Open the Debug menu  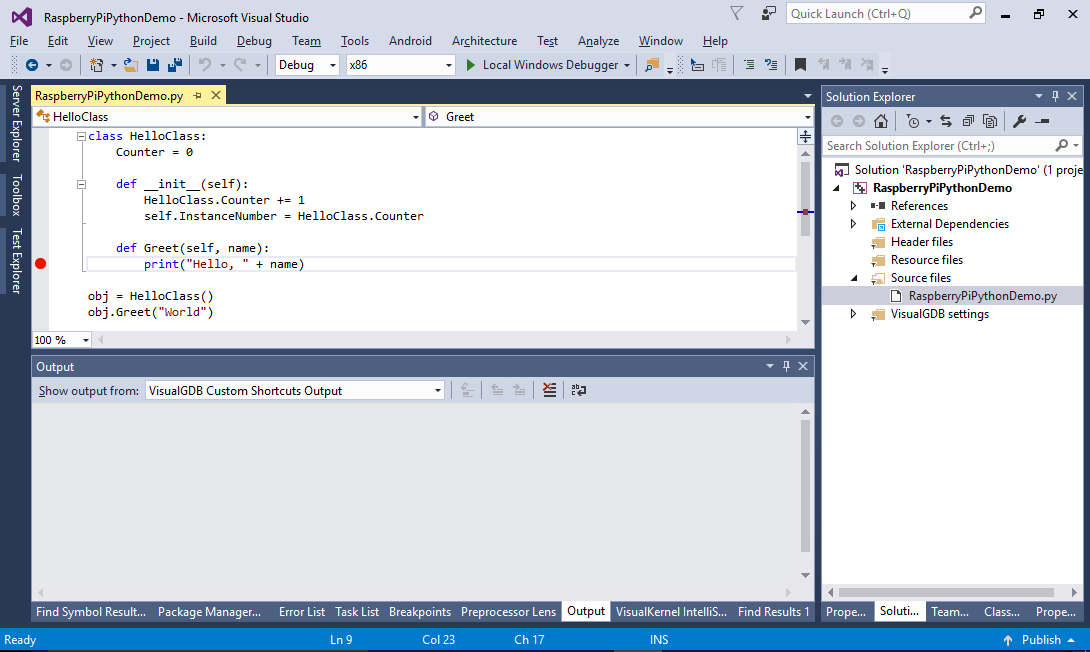[x=254, y=41]
